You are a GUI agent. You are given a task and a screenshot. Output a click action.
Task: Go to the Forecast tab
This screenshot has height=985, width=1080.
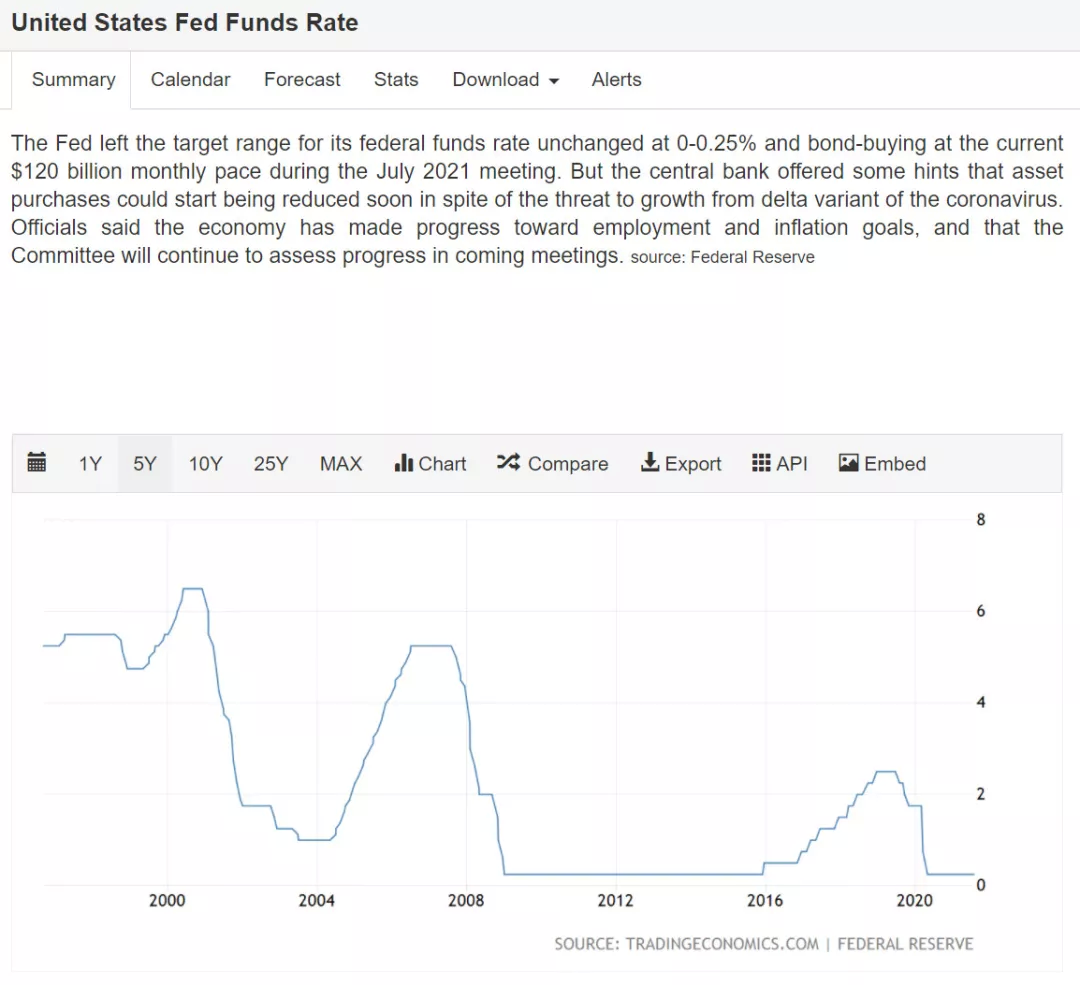(302, 80)
